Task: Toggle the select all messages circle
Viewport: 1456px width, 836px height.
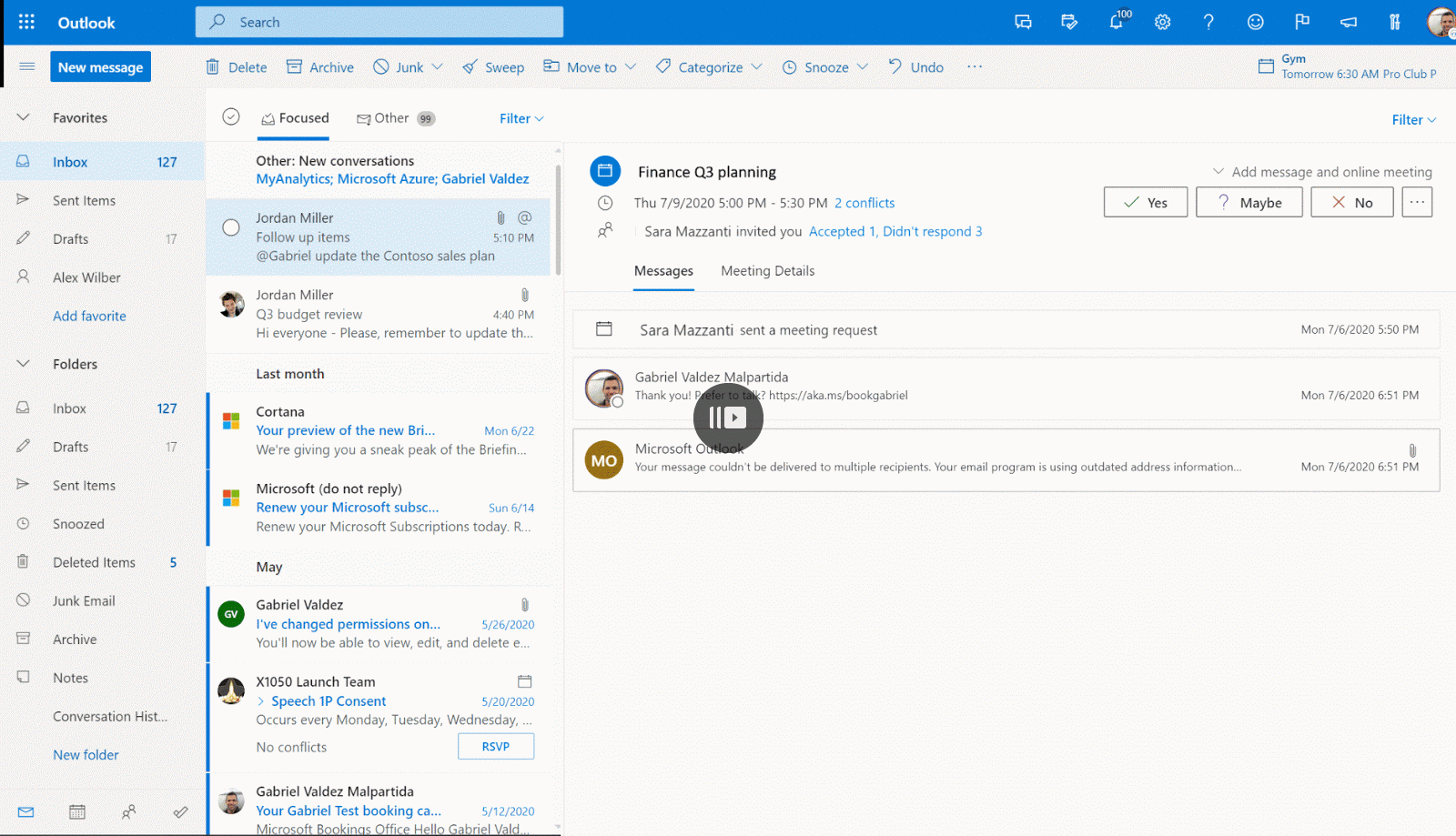Action: click(x=231, y=116)
